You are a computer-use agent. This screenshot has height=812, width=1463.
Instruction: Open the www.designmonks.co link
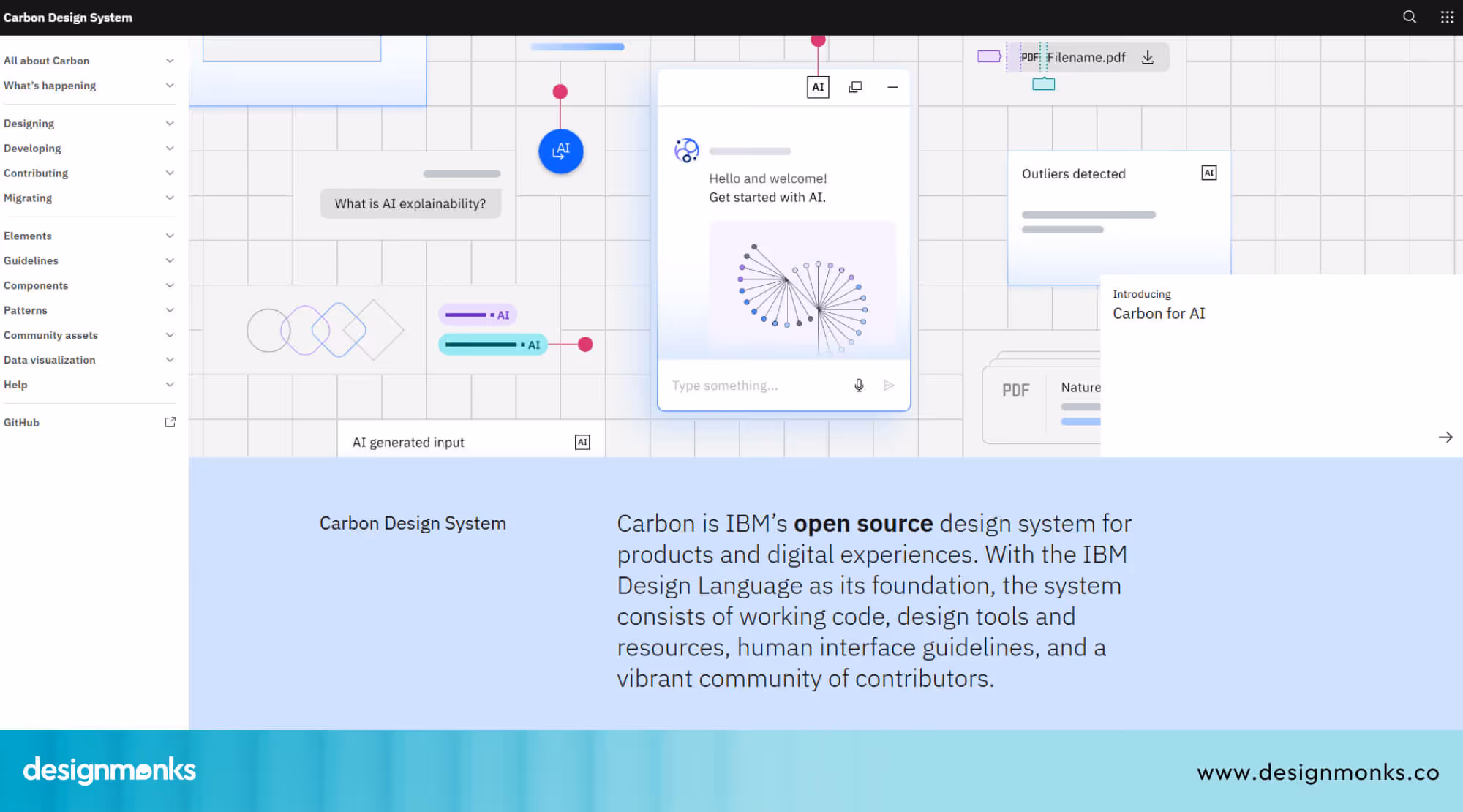click(x=1317, y=772)
